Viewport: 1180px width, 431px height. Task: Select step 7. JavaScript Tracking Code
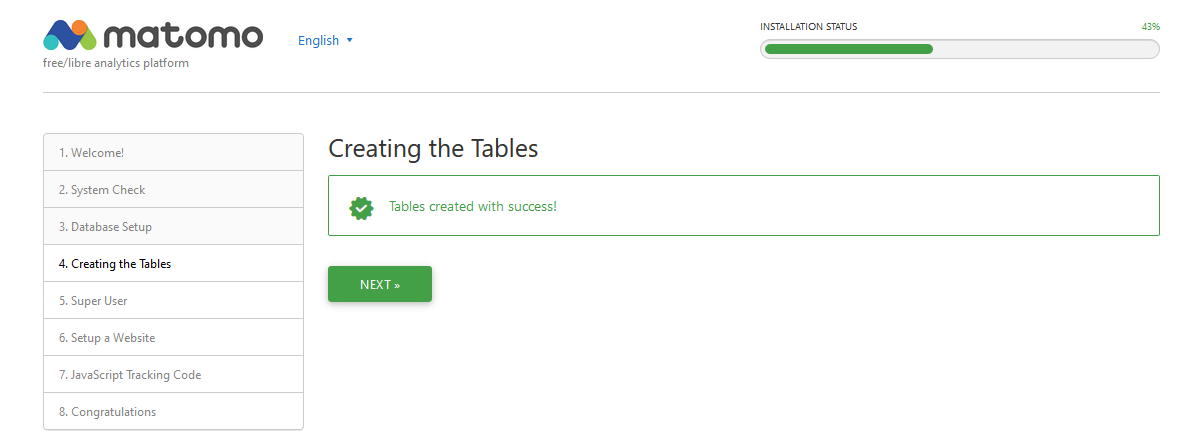pyautogui.click(x=174, y=375)
